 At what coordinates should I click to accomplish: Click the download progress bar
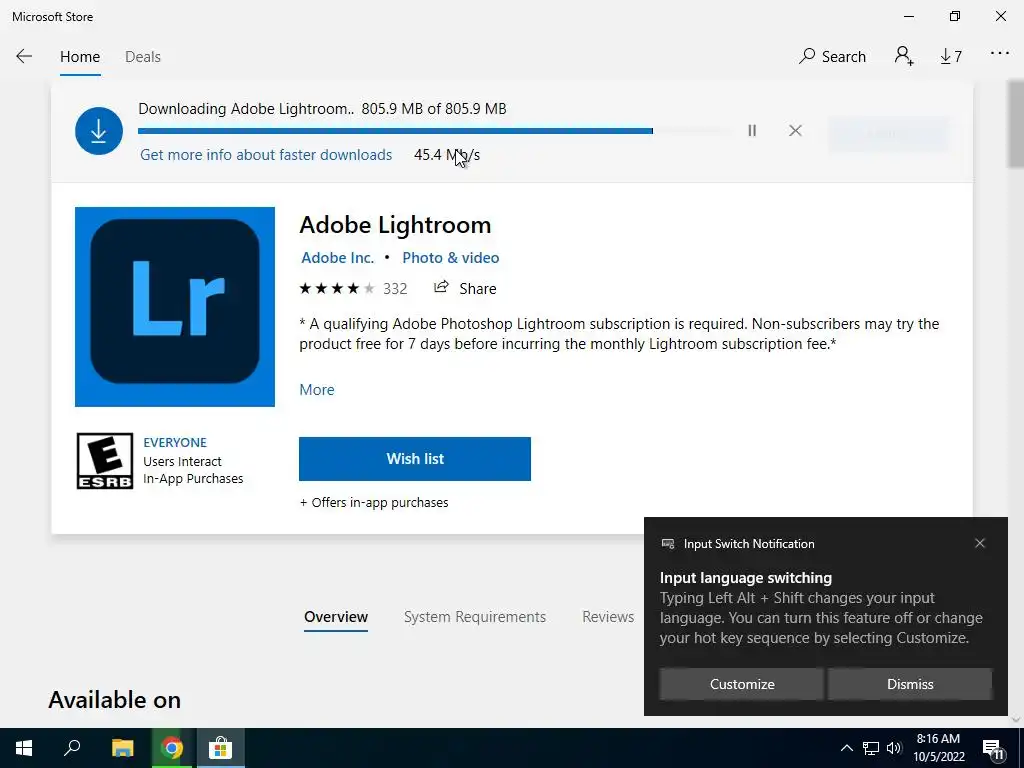tap(435, 131)
